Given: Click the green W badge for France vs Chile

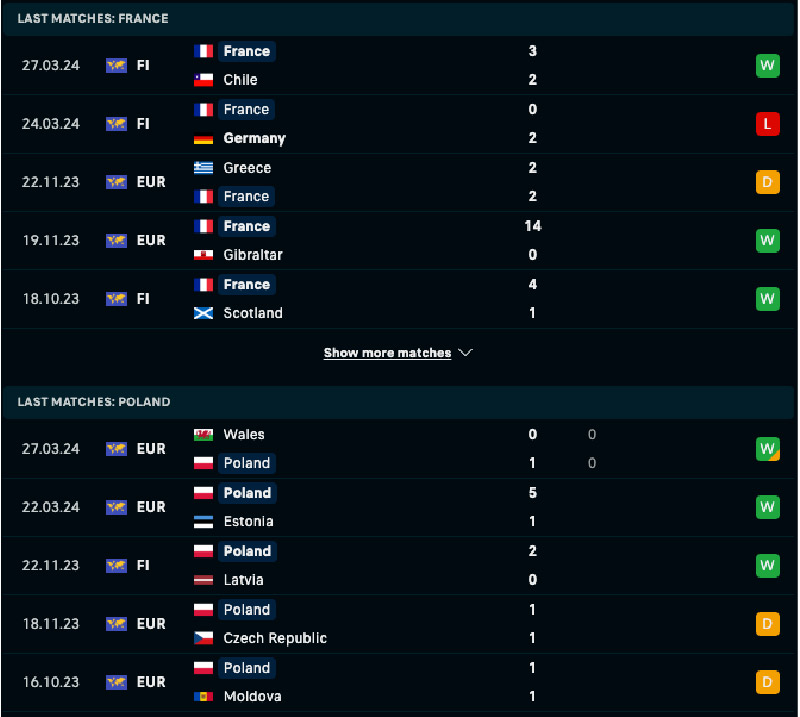Looking at the screenshot, I should (x=767, y=66).
